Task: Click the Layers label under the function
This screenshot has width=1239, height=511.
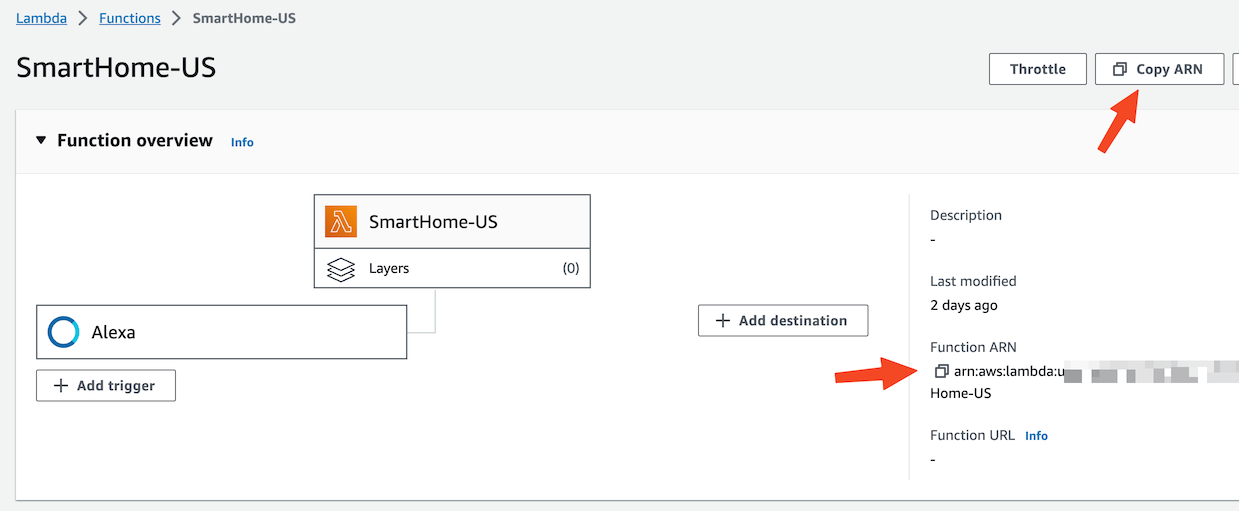Action: point(388,269)
